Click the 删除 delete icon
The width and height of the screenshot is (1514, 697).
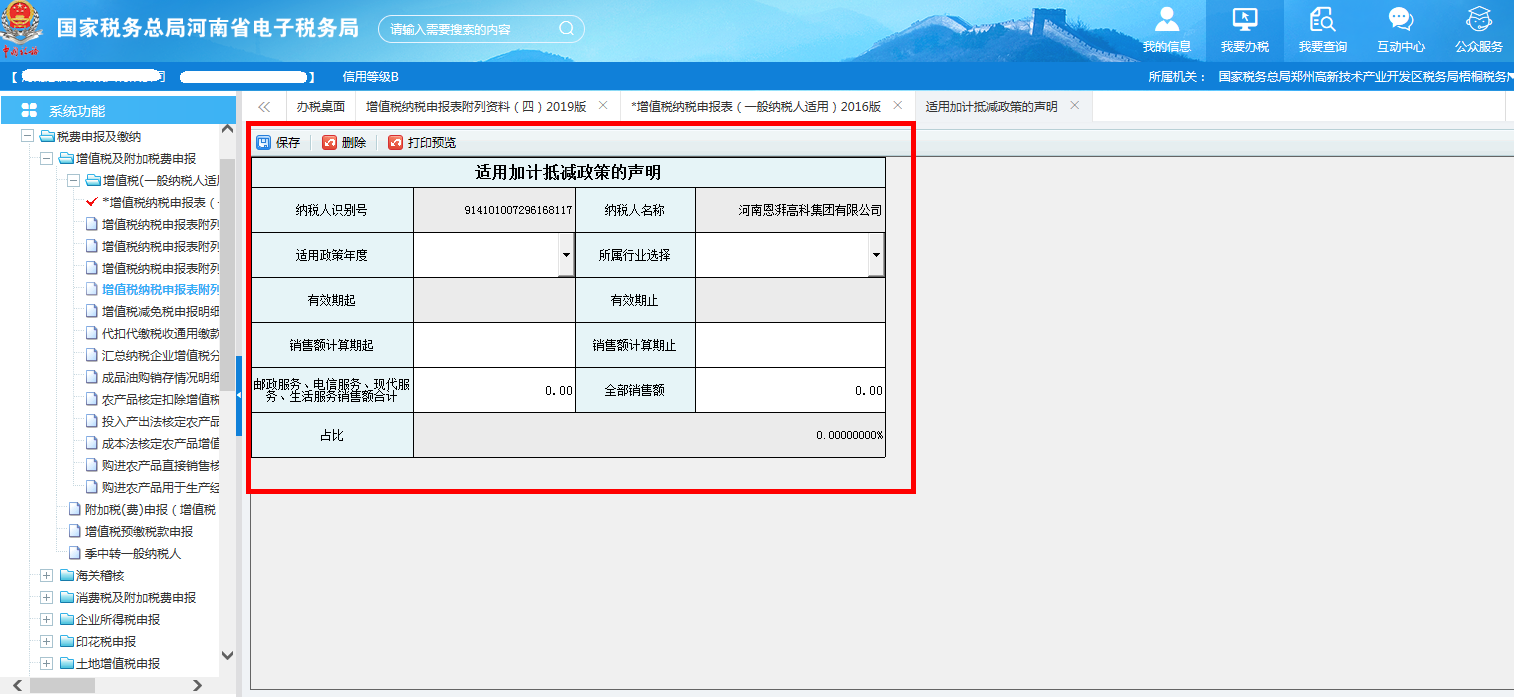click(330, 142)
